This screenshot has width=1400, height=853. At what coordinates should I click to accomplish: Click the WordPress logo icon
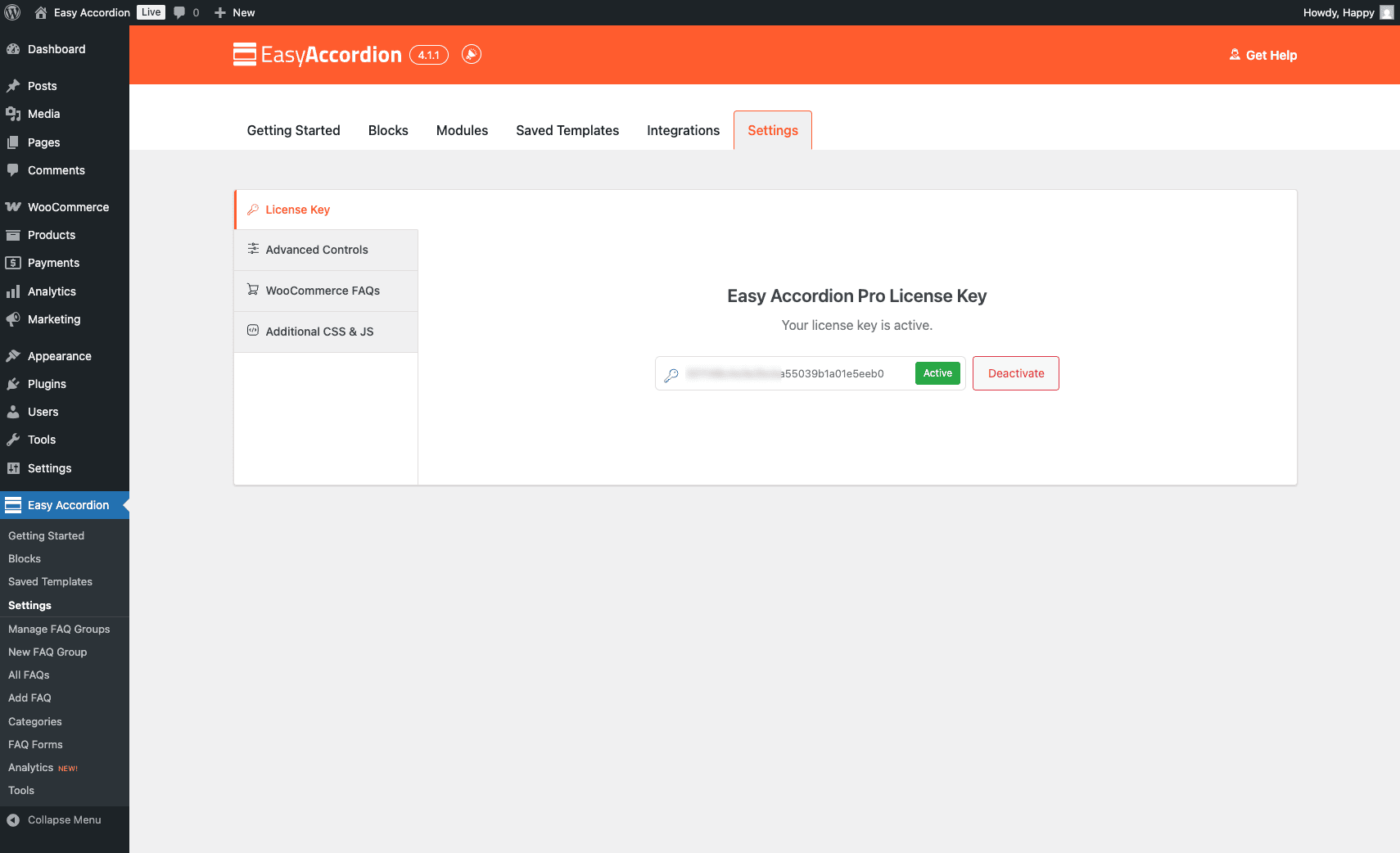click(12, 12)
